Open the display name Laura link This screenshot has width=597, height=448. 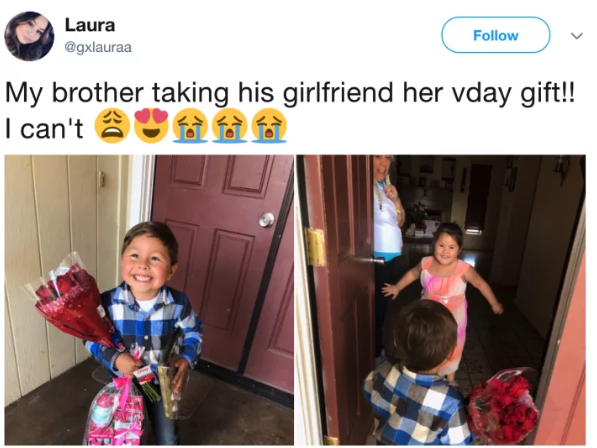pos(90,25)
